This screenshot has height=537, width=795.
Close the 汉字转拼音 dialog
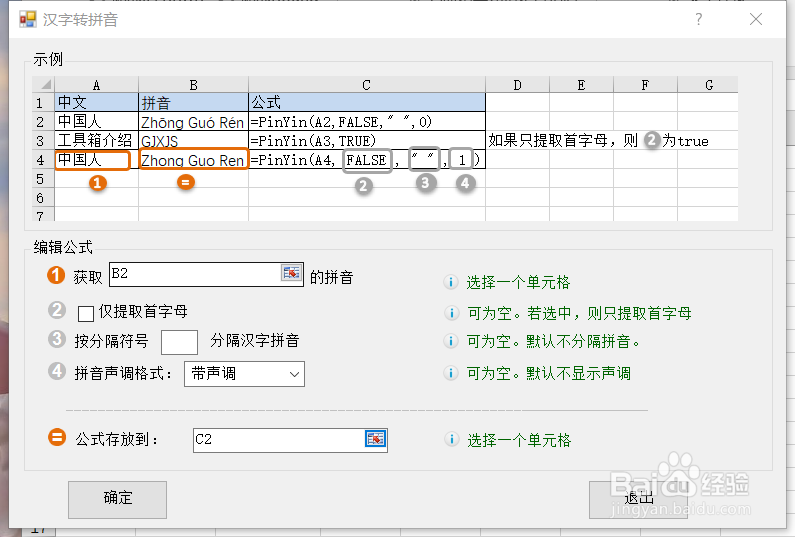point(756,19)
